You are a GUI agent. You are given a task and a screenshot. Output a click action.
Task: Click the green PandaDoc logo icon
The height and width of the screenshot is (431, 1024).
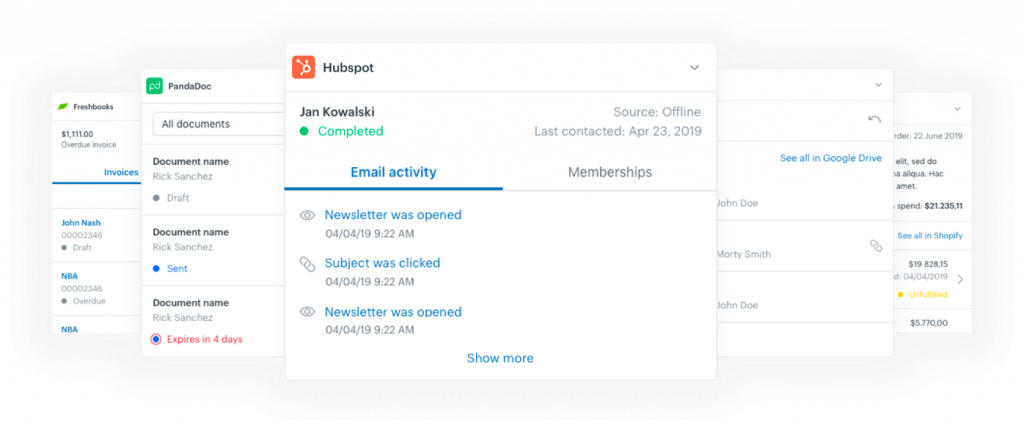154,86
